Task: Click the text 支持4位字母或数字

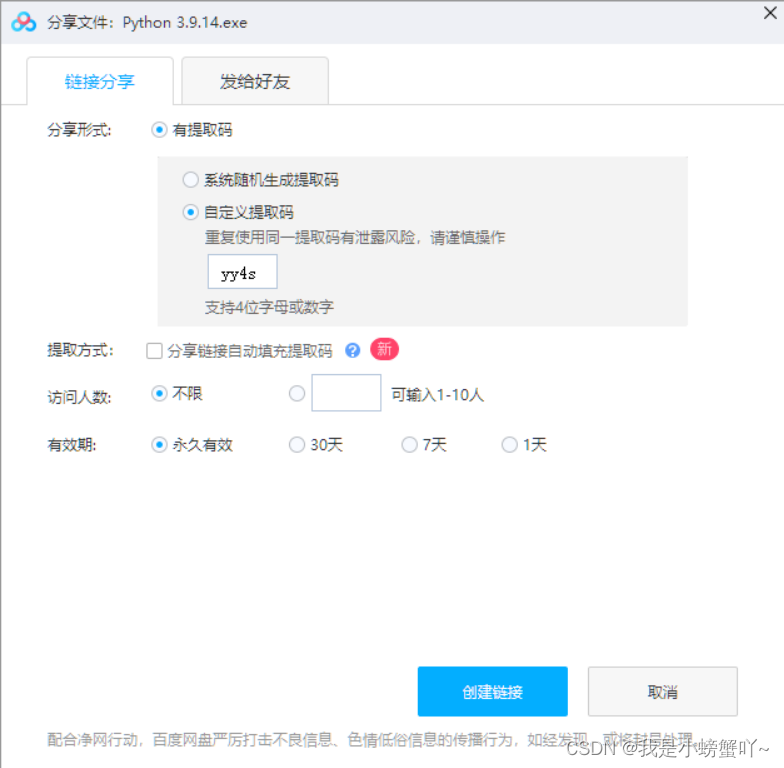Action: (x=269, y=307)
